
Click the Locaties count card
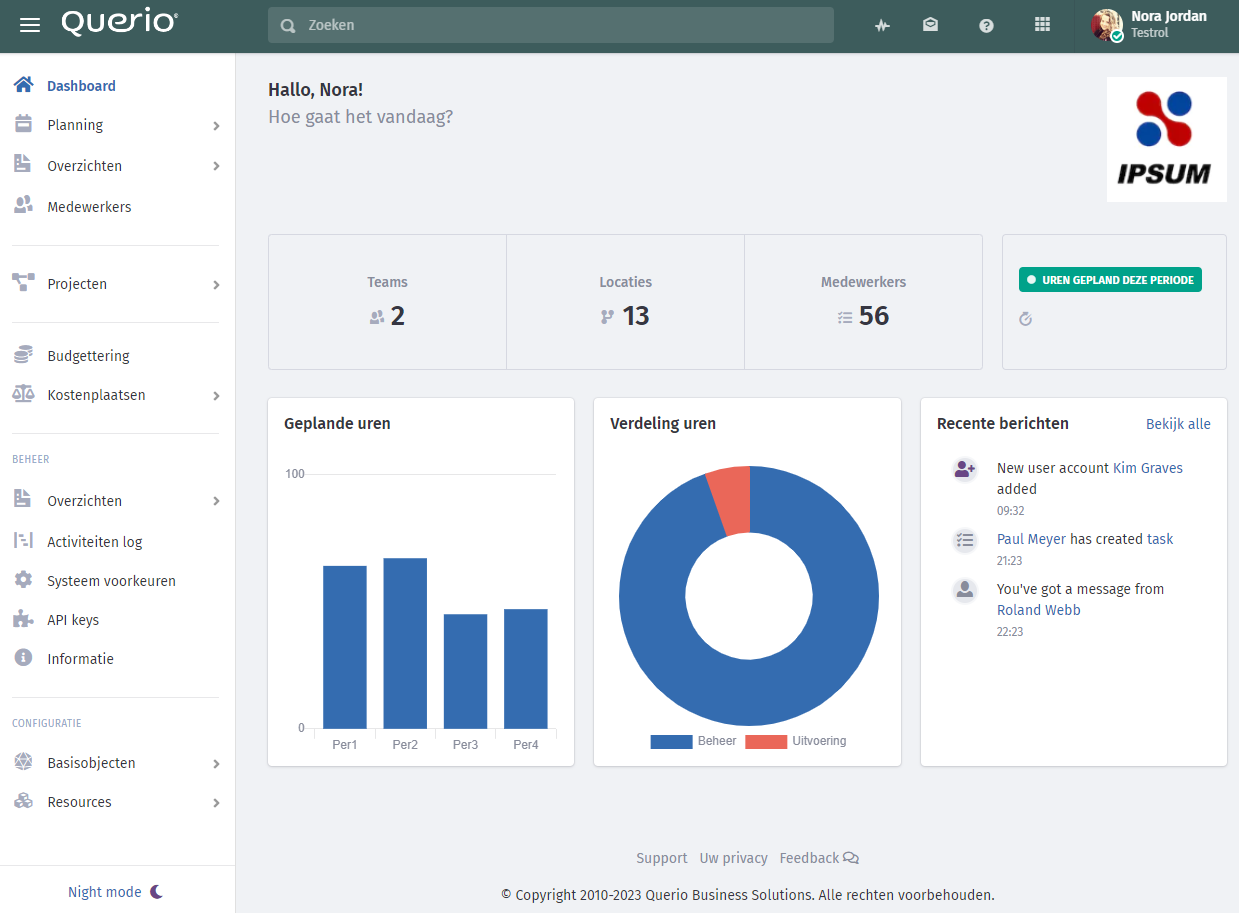pos(626,302)
